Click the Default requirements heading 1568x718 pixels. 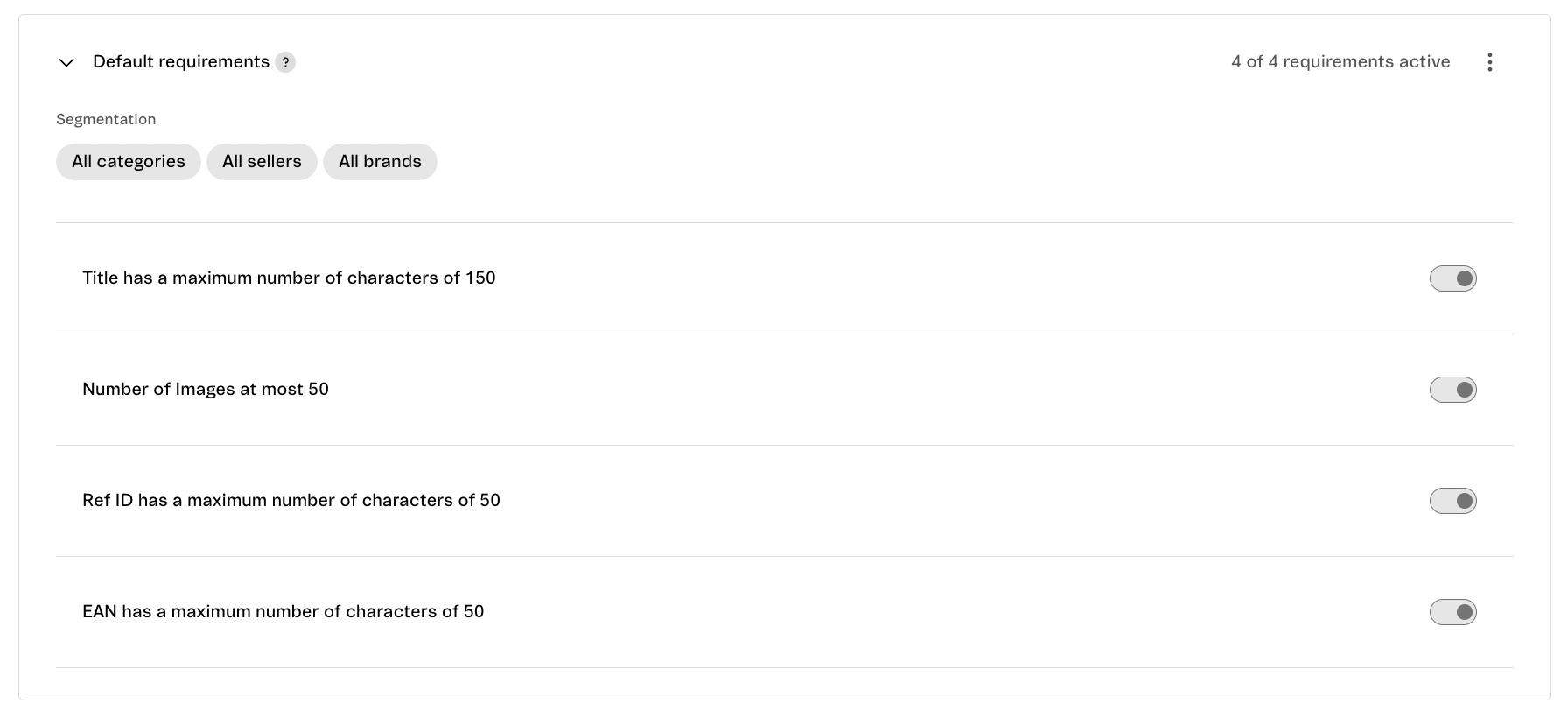(x=181, y=62)
